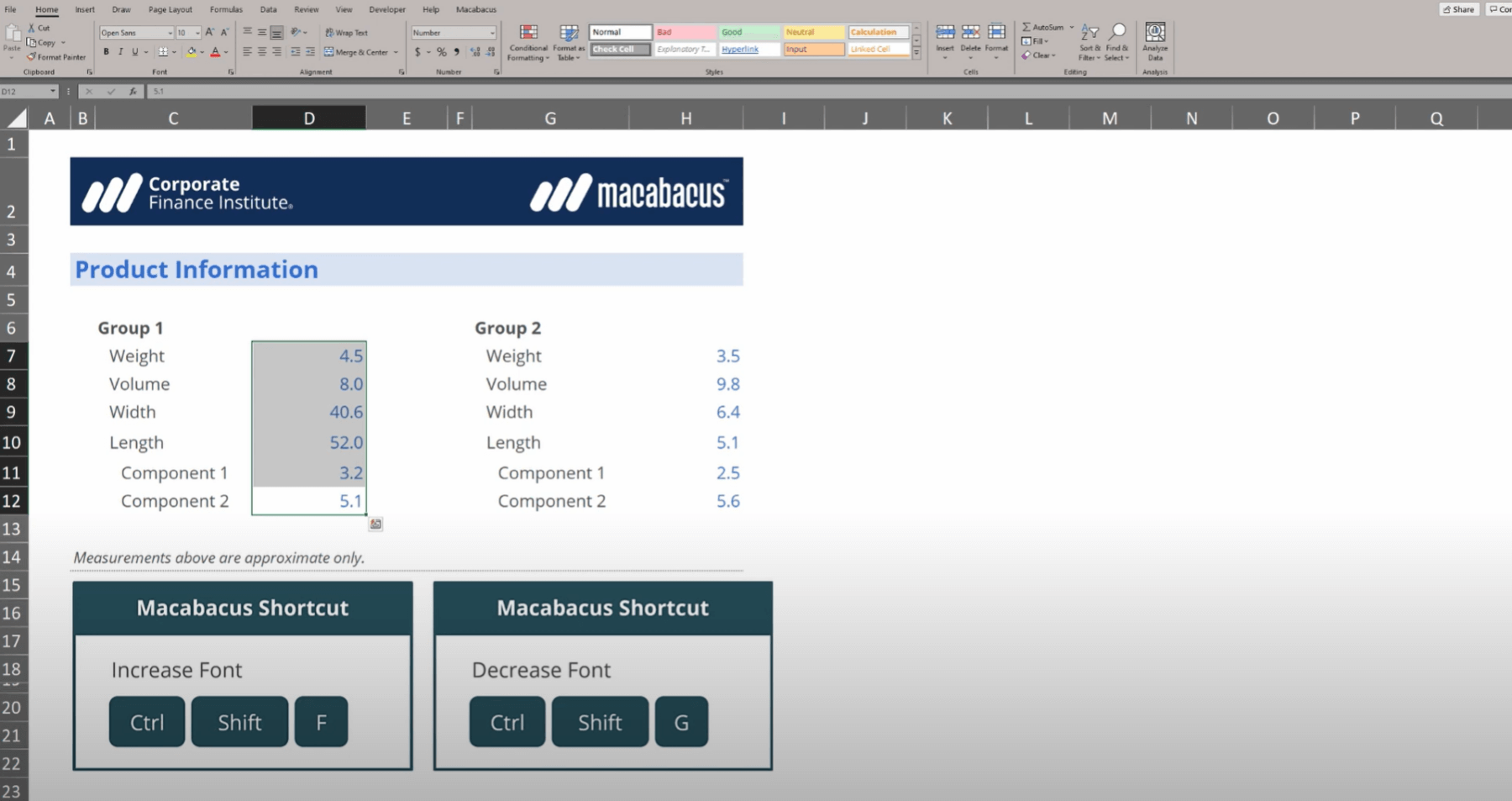This screenshot has width=1512, height=801.
Task: Click the Delete cells icon
Action: pos(970,32)
